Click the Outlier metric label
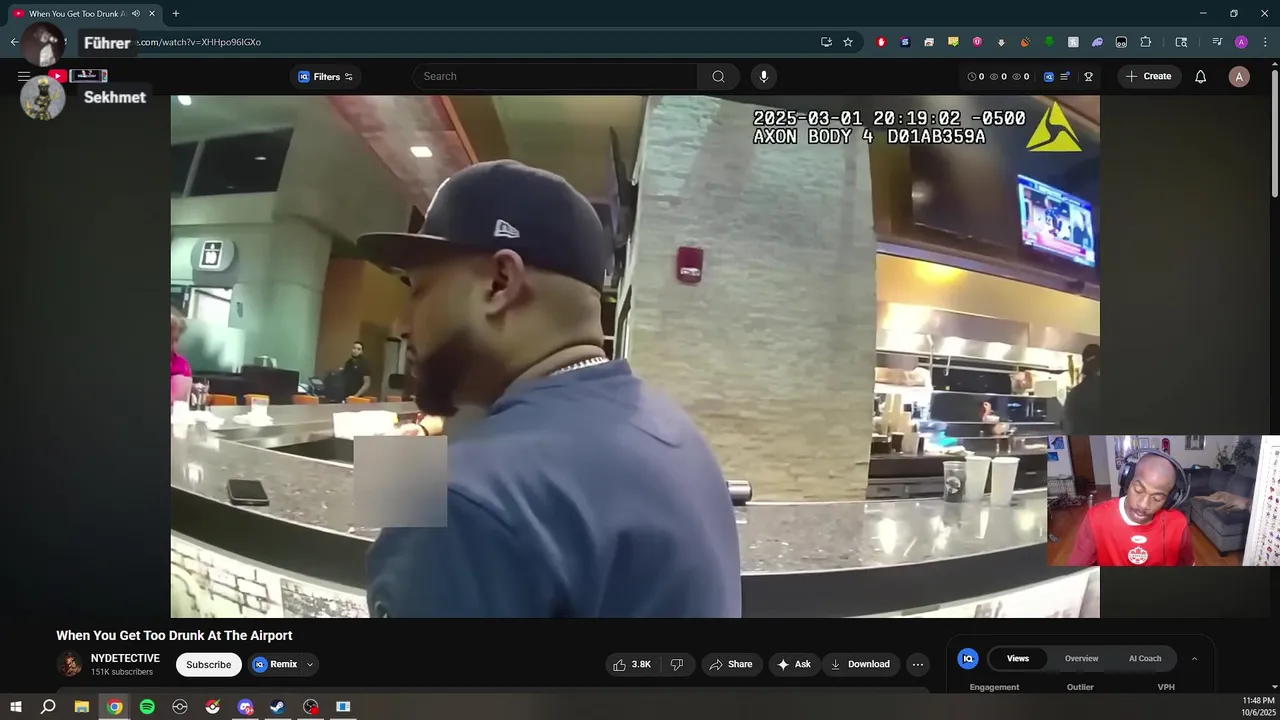 pyautogui.click(x=1080, y=687)
